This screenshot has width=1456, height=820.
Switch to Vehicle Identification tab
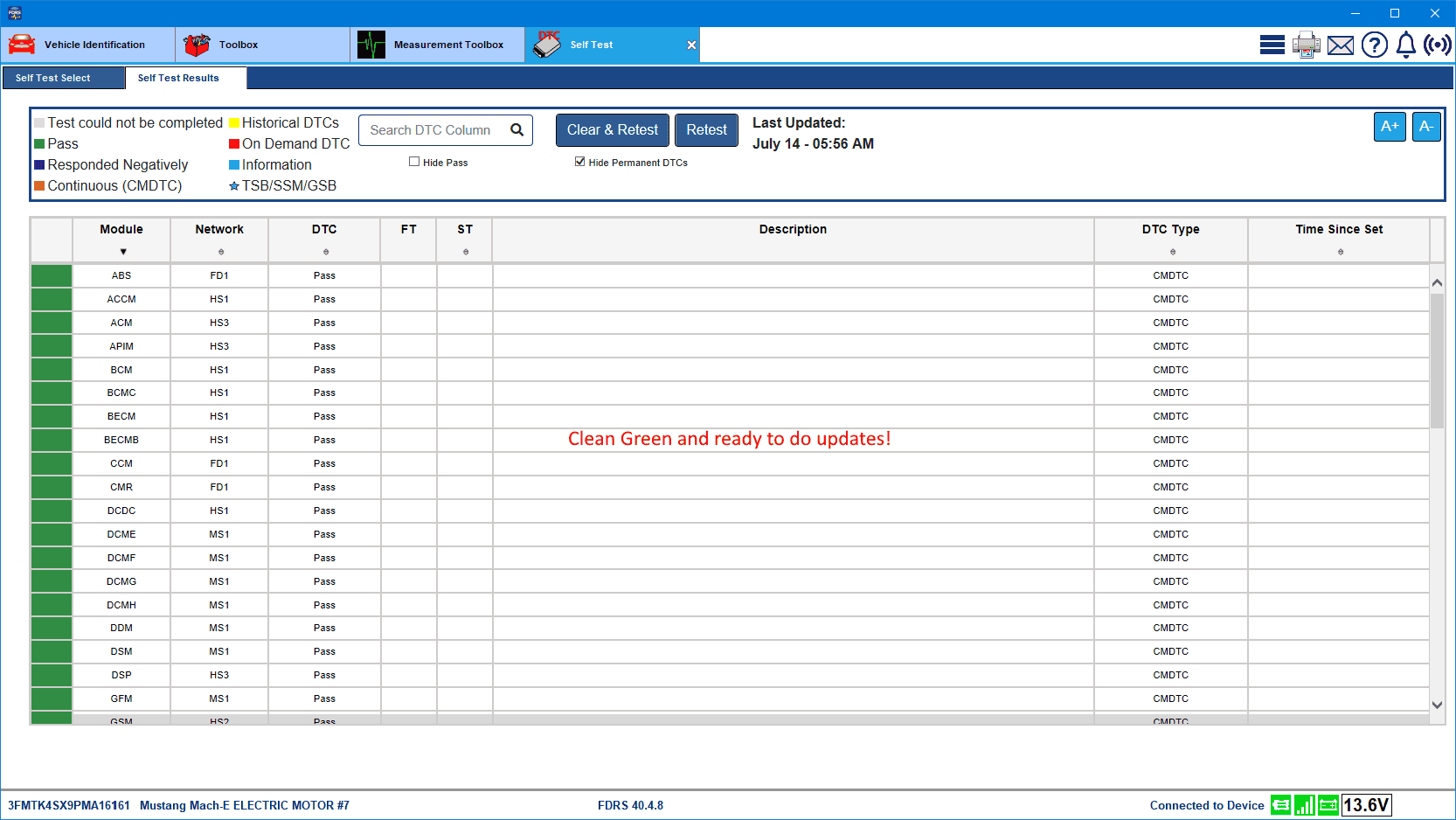[87, 45]
